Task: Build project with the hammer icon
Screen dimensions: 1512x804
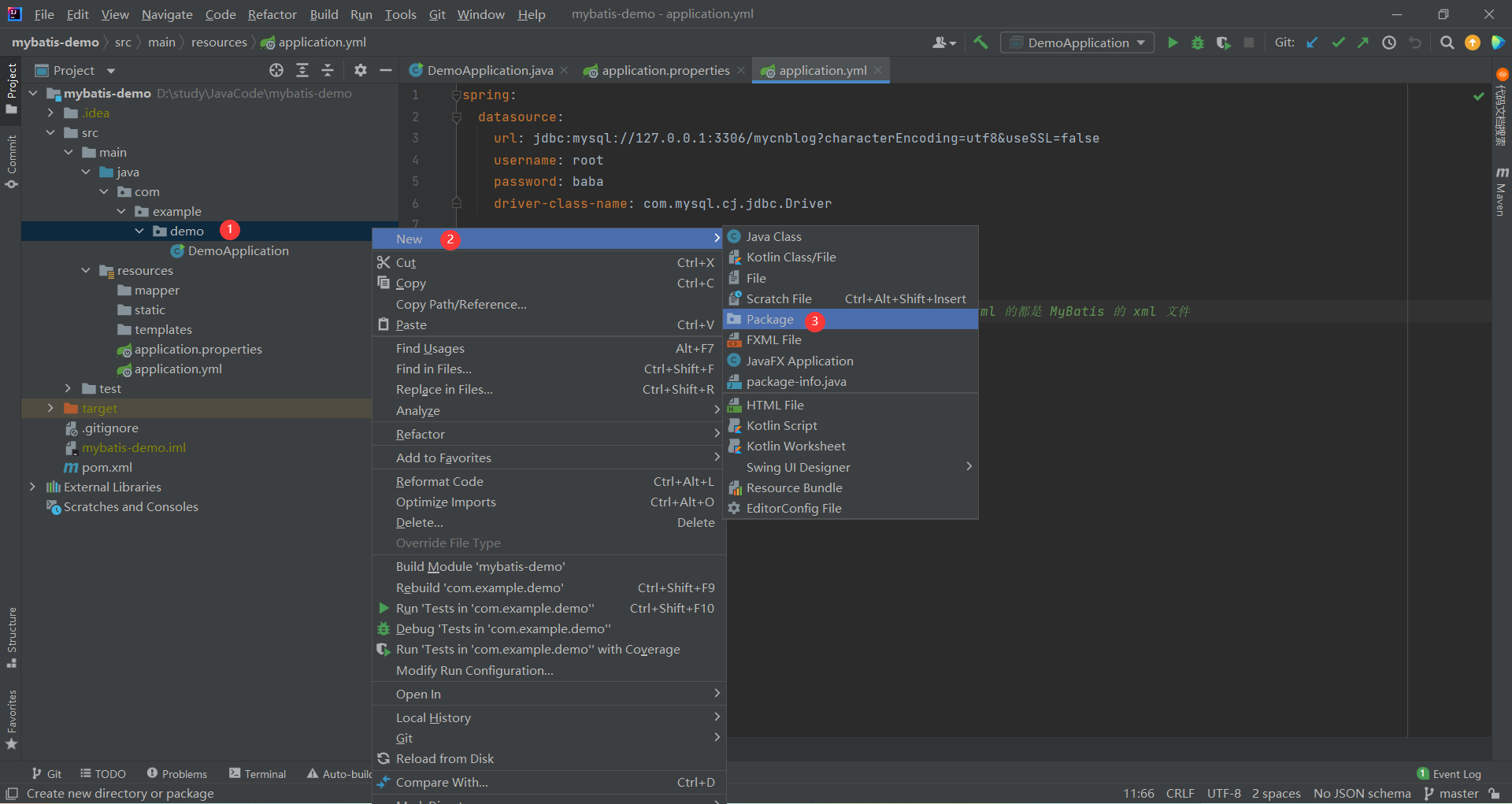Action: (x=980, y=43)
